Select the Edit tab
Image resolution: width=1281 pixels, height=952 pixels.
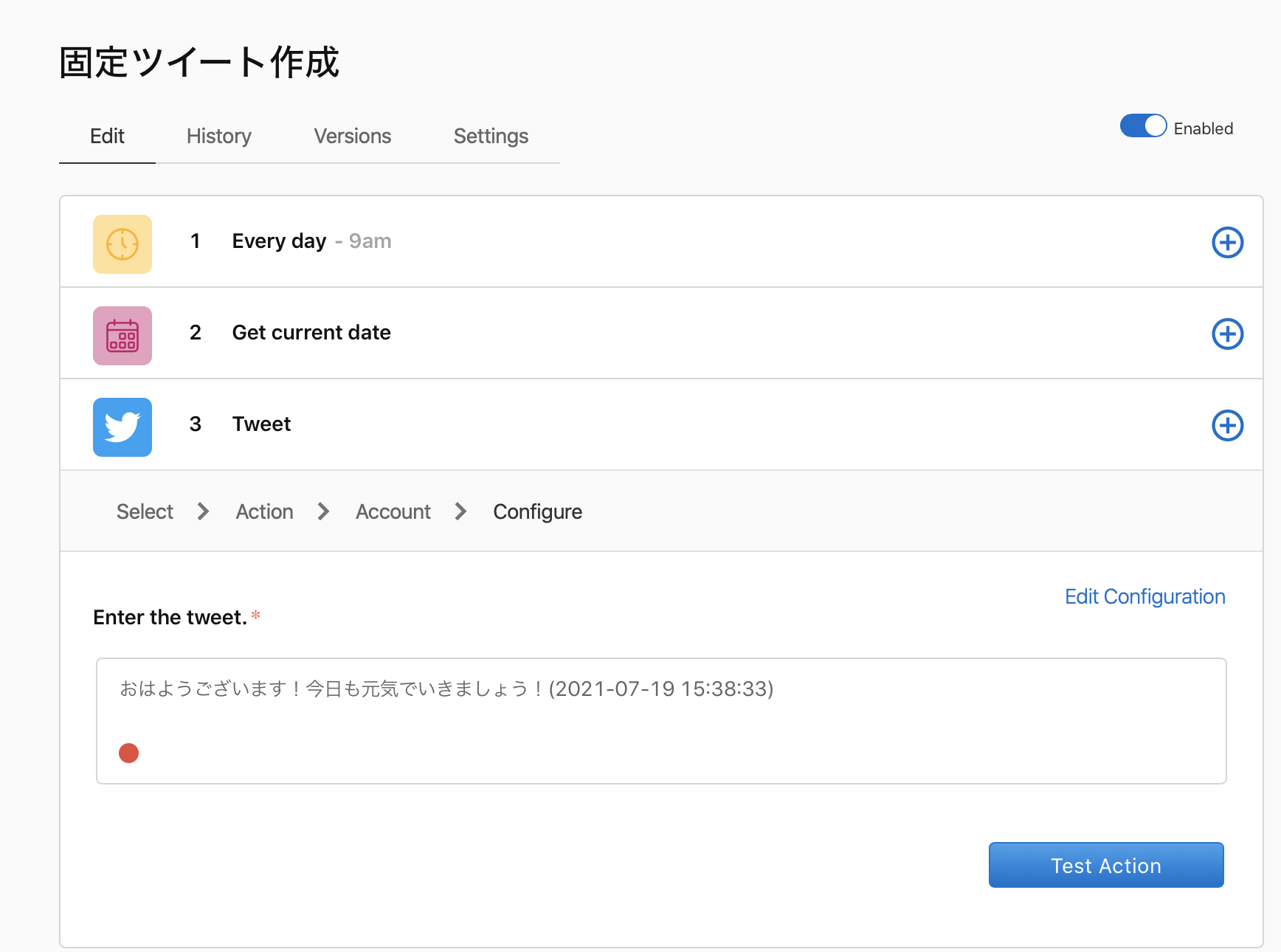click(x=107, y=137)
